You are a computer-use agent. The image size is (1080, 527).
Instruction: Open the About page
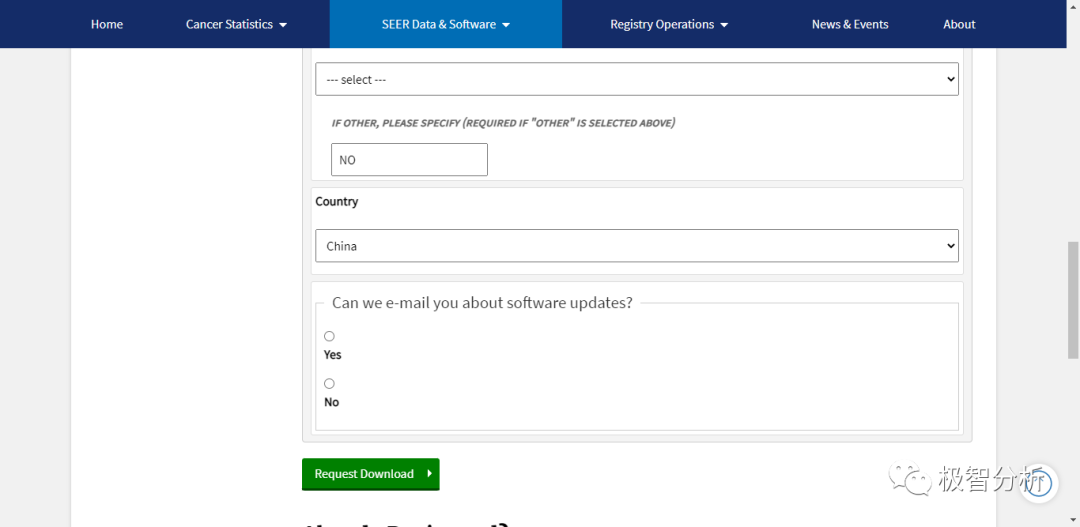959,24
